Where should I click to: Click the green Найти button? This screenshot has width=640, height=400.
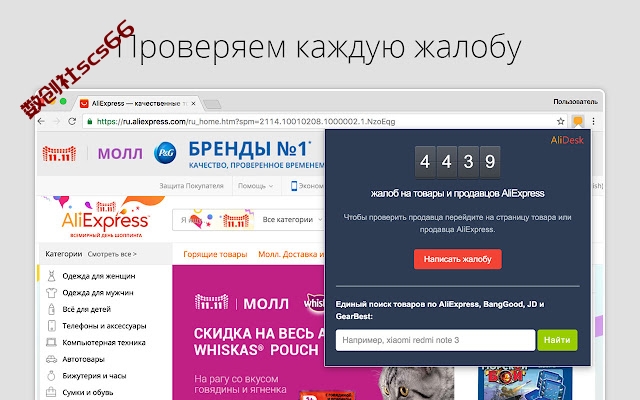(x=557, y=340)
